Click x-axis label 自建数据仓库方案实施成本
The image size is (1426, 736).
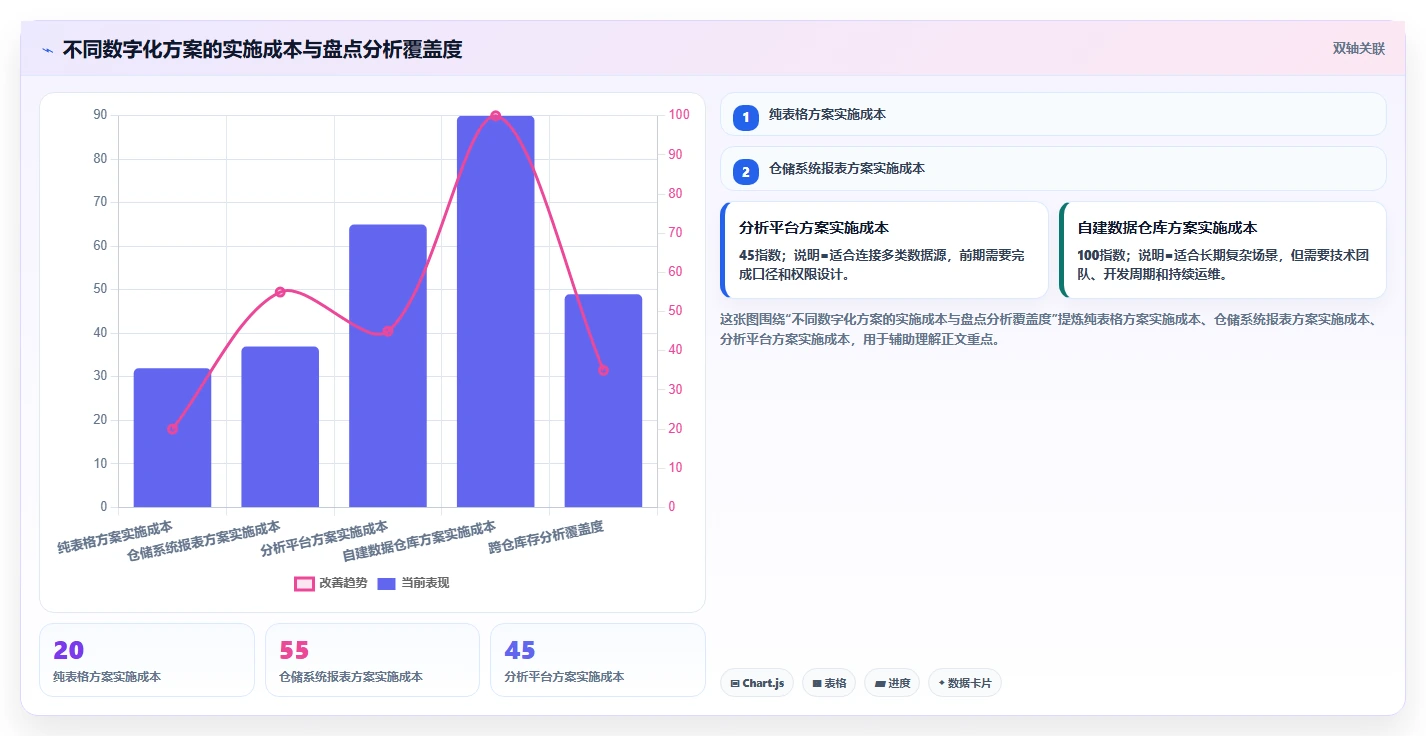click(x=419, y=542)
